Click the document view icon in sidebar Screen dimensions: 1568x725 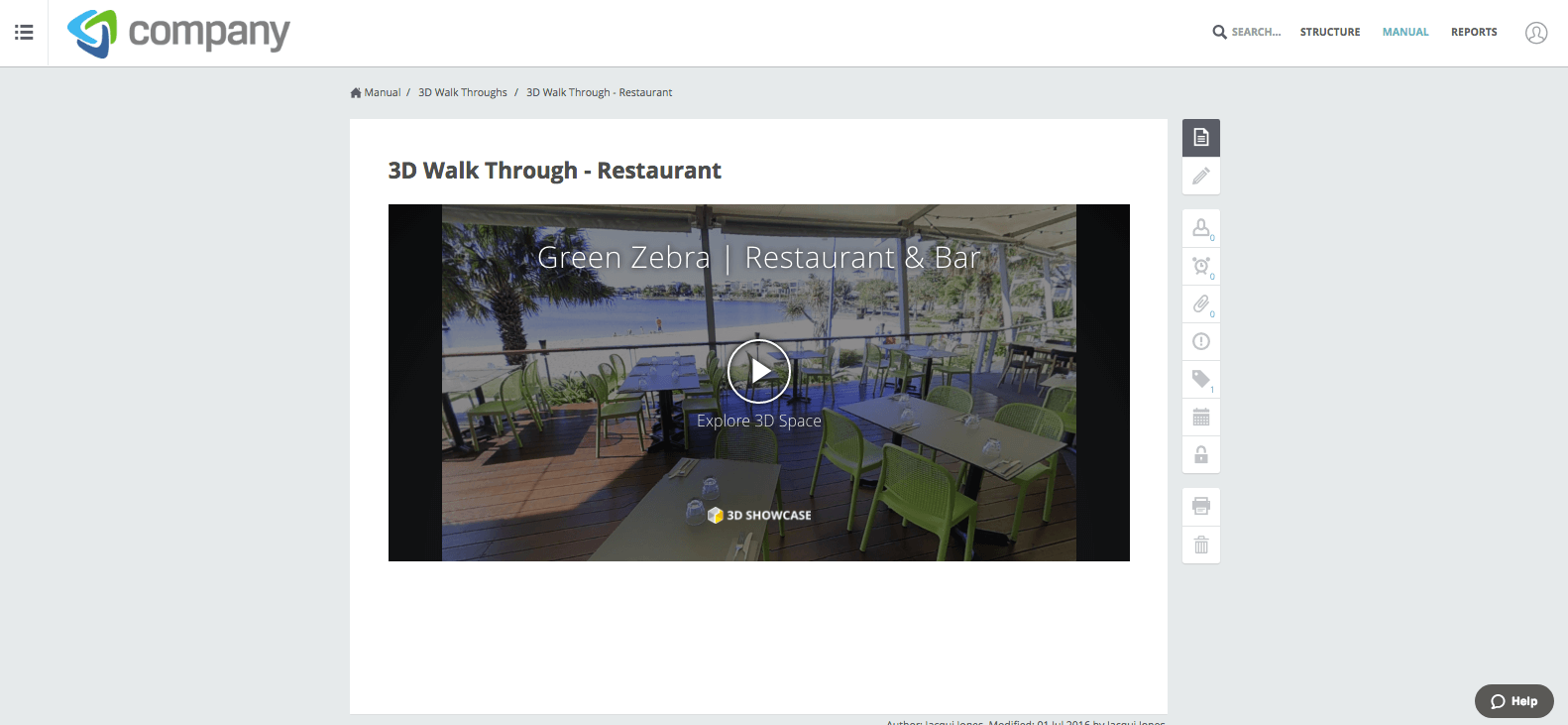pos(1201,138)
